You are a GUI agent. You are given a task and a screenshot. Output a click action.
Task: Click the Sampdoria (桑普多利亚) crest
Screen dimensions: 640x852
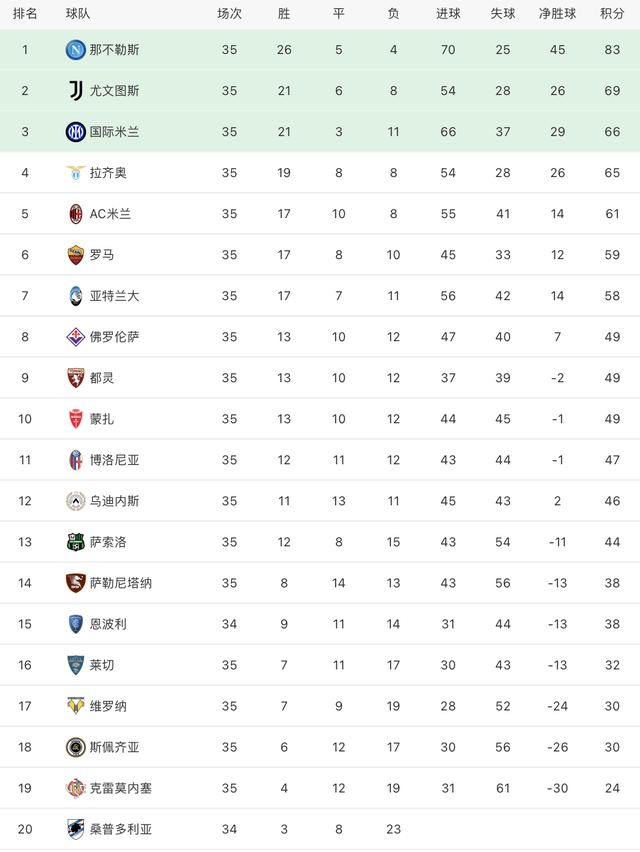click(x=75, y=829)
